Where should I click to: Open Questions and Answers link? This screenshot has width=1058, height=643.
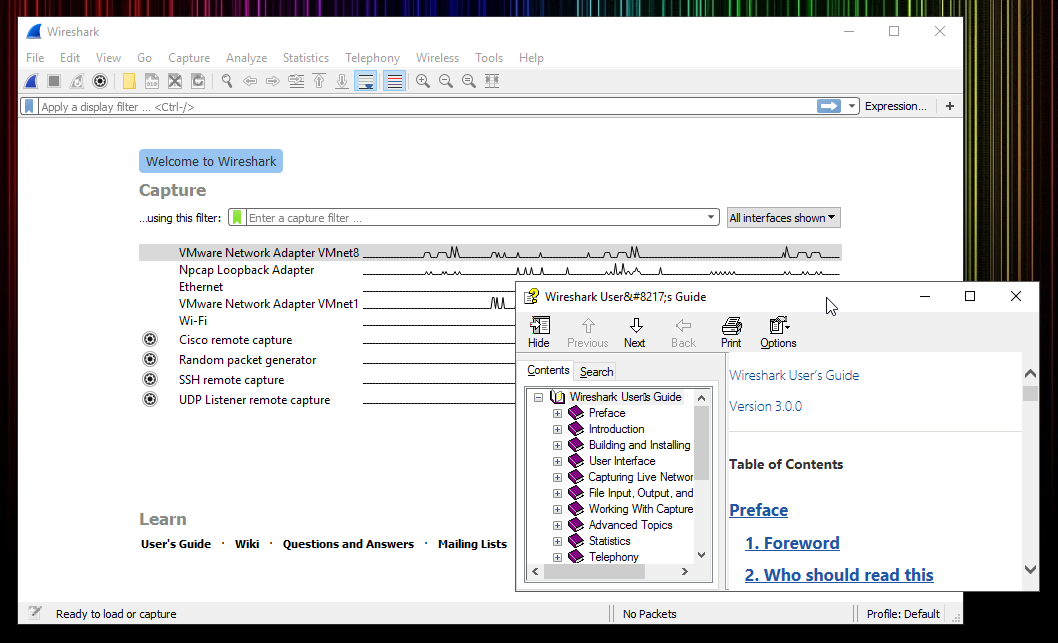tap(348, 544)
